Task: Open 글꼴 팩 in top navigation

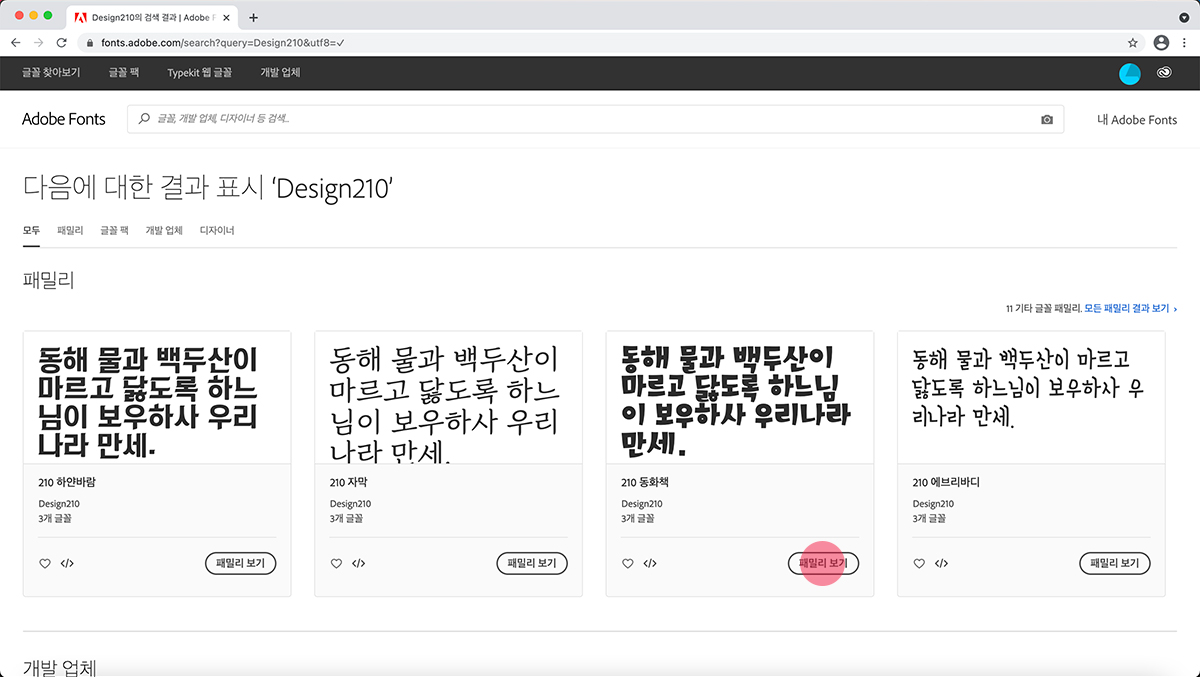Action: [124, 73]
